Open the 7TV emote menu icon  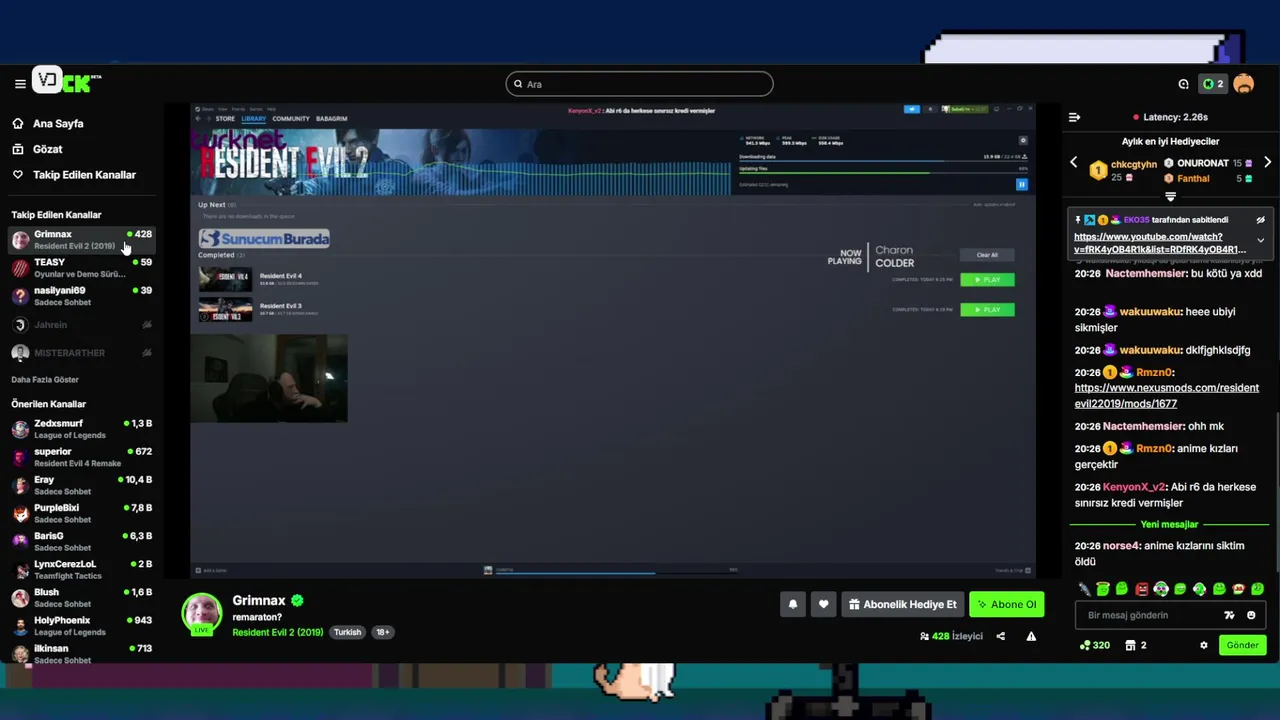[x=1229, y=615]
